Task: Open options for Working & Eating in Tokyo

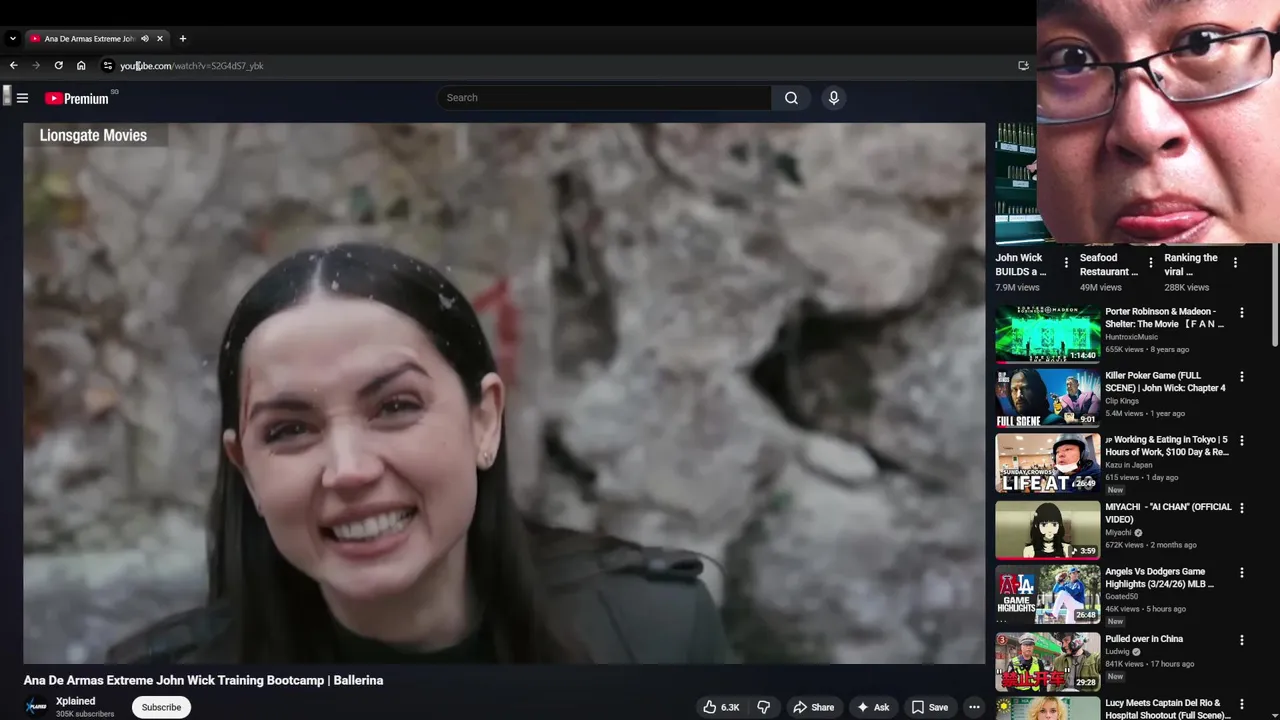Action: 1242,441
